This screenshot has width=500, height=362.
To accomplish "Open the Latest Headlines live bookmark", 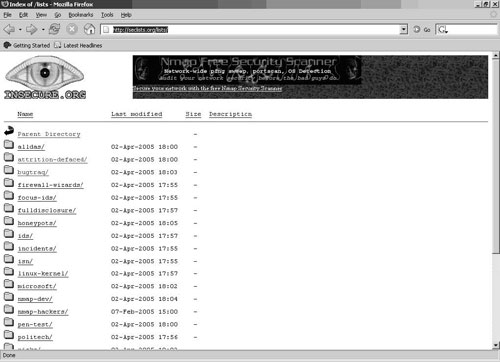I will pos(78,45).
